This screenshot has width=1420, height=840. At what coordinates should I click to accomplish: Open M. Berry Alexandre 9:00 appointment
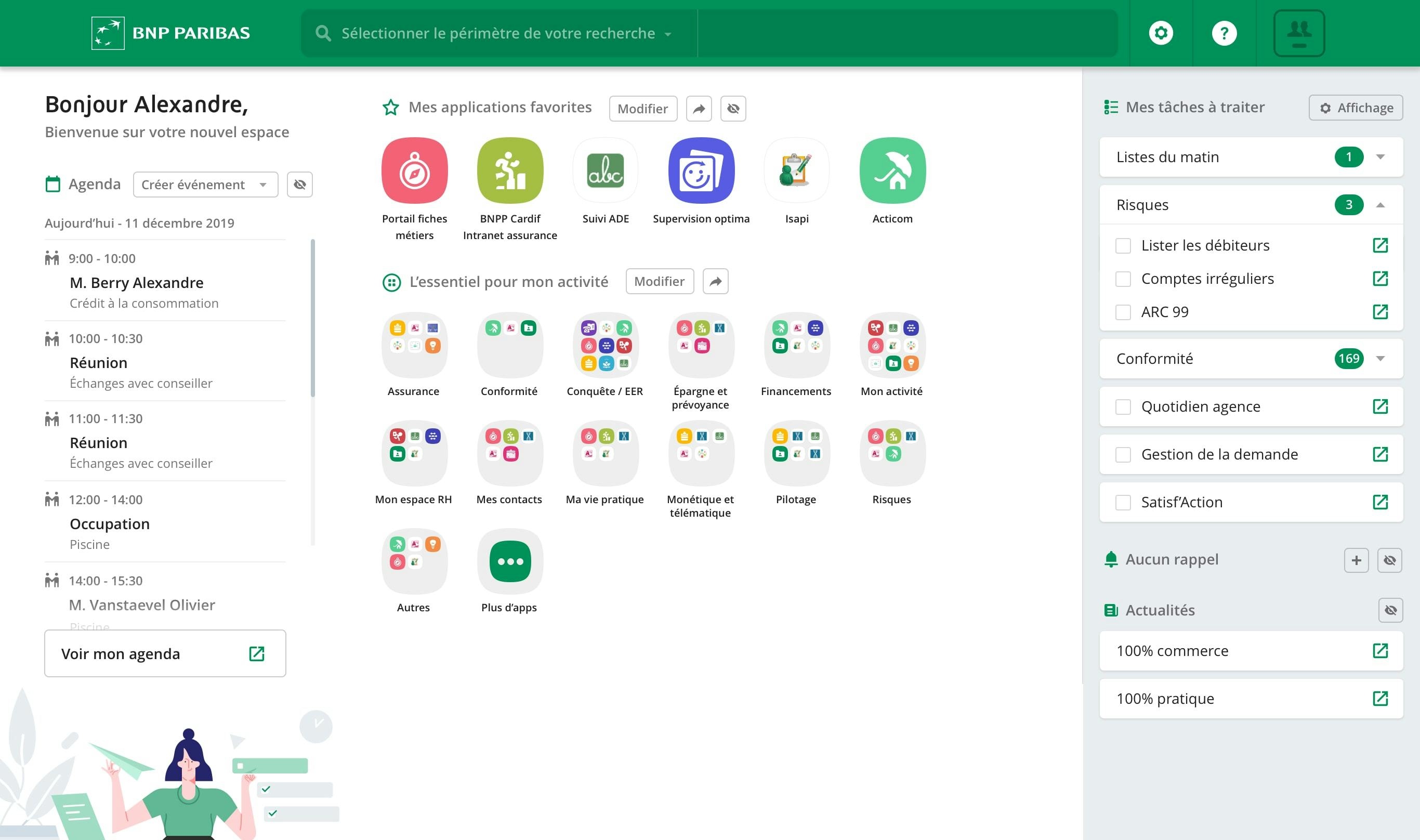(x=165, y=281)
